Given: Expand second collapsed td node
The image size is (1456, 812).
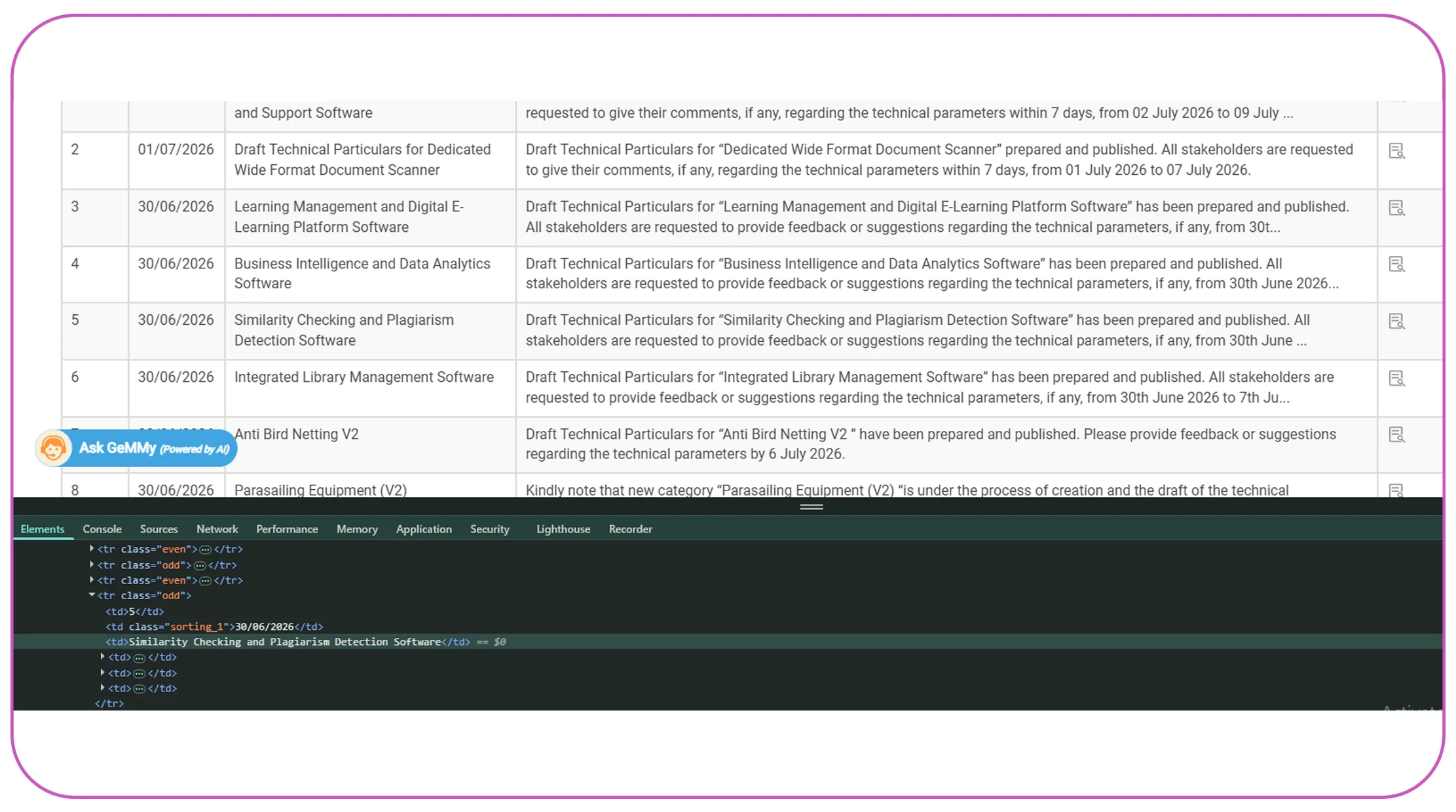Looking at the screenshot, I should (102, 673).
